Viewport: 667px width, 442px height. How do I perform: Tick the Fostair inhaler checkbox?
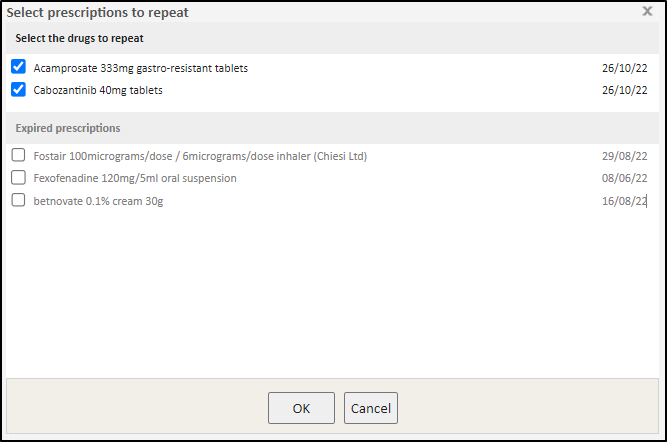(x=18, y=155)
